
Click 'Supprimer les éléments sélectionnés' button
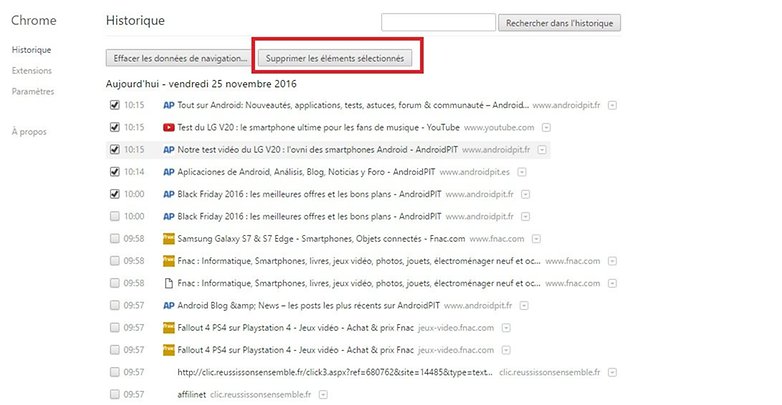(335, 58)
